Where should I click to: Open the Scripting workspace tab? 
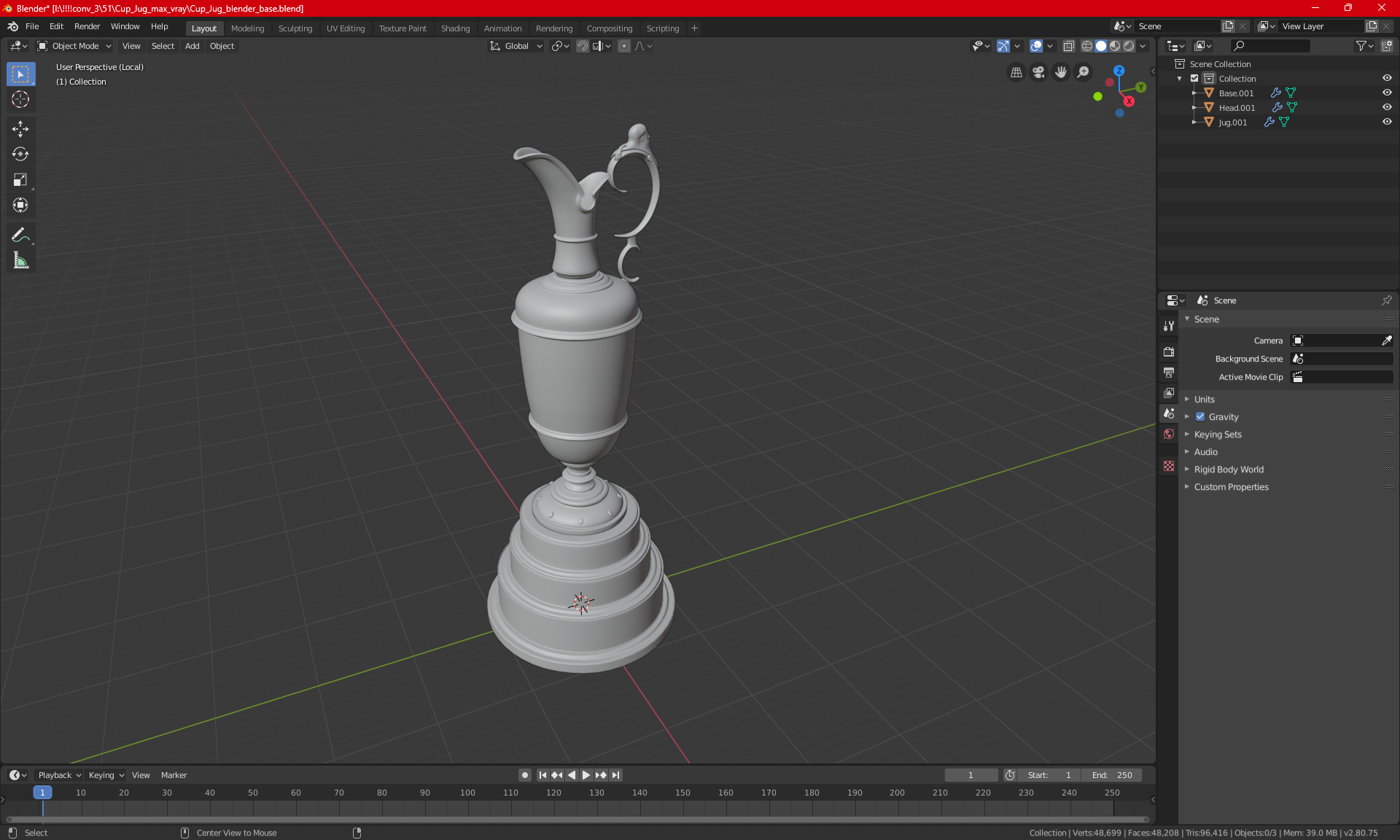tap(663, 27)
